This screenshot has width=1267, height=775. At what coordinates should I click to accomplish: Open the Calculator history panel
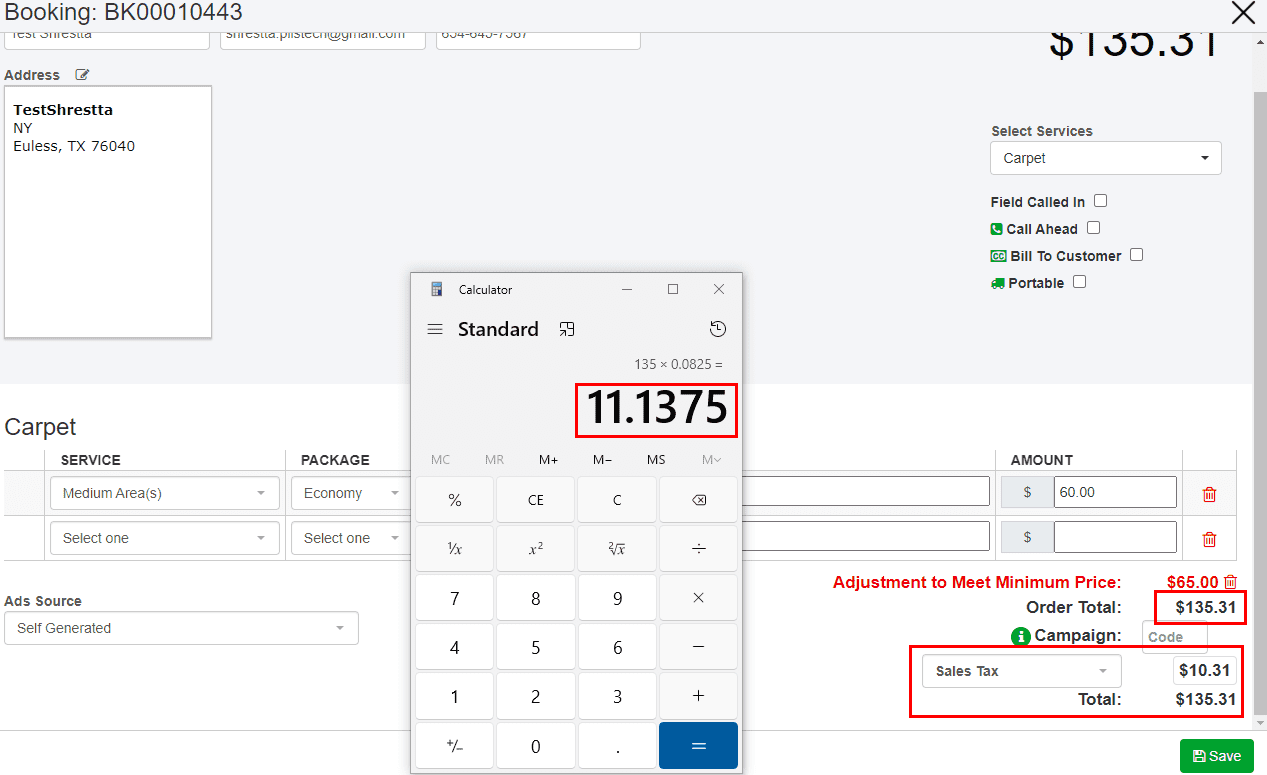tap(717, 329)
